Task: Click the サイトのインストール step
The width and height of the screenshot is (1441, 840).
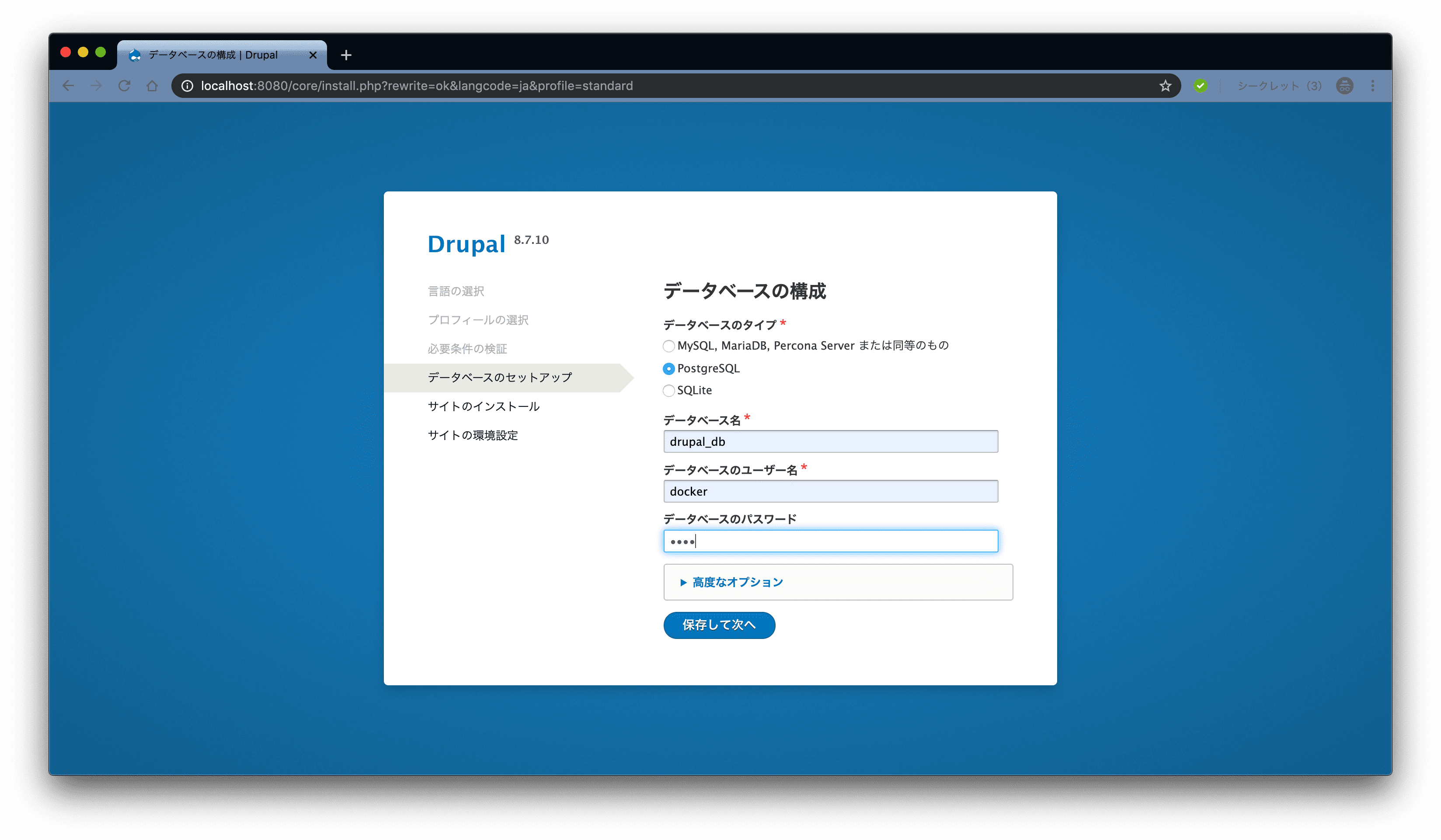Action: tap(484, 406)
